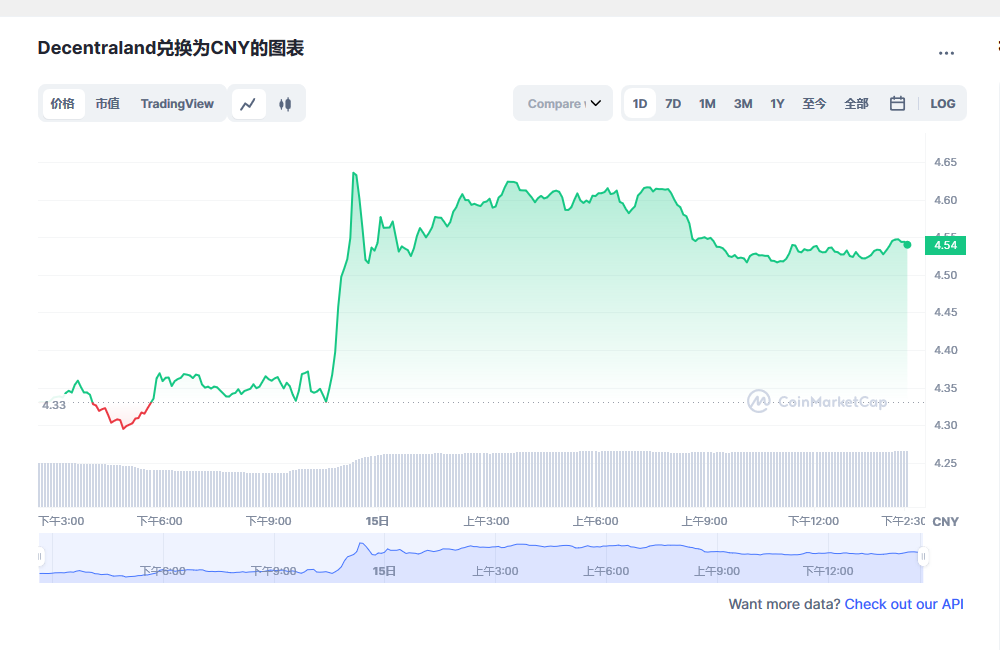Open the three-dot more options menu
This screenshot has width=1000, height=650.
[946, 54]
